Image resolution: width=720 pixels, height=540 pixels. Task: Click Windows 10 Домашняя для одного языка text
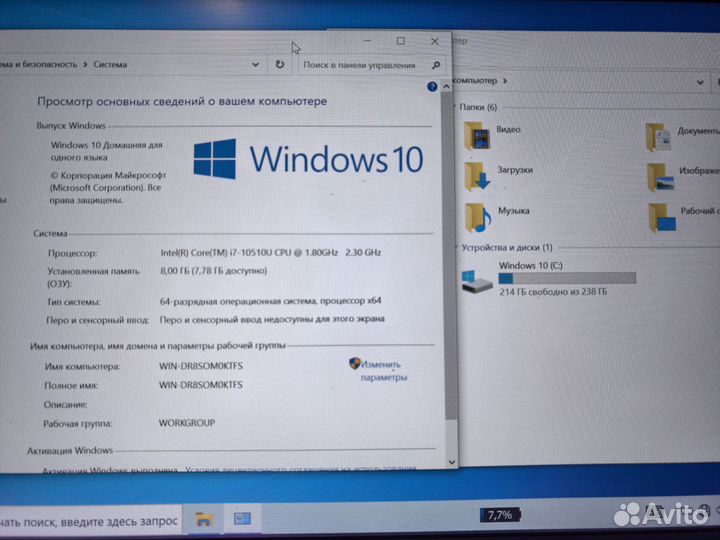pos(107,151)
